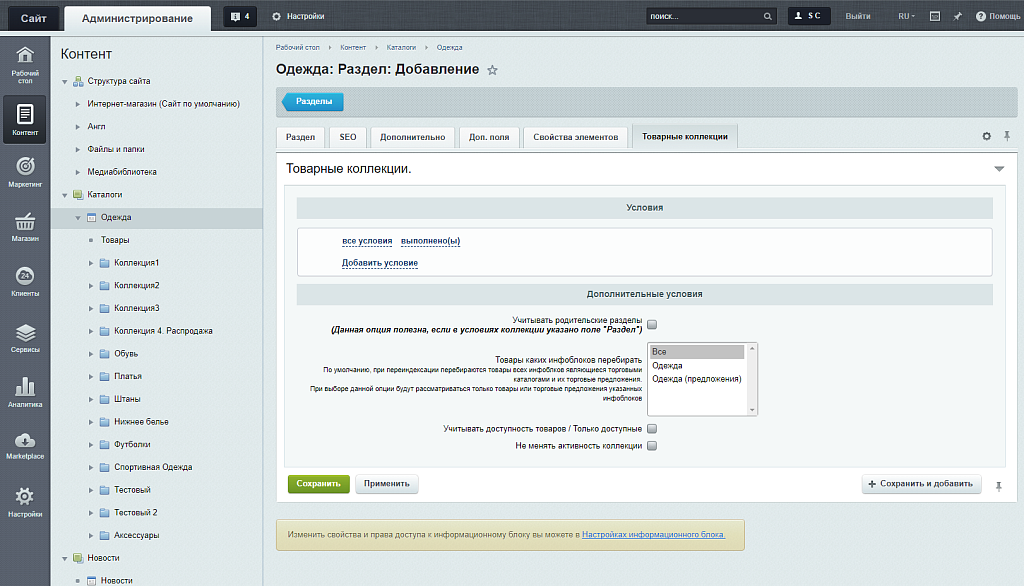
Task: Open the RU language dropdown
Action: click(x=903, y=15)
